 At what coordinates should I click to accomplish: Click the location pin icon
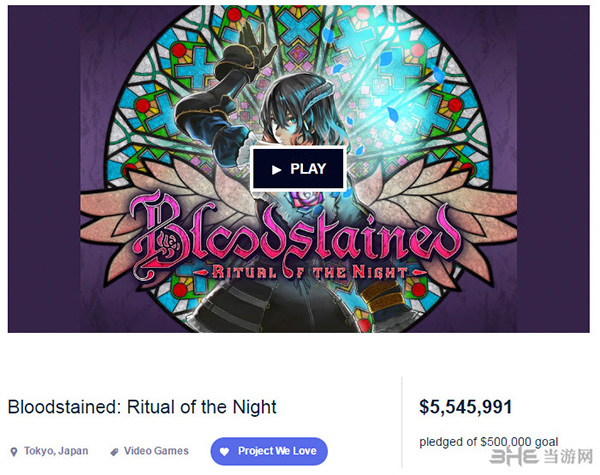pyautogui.click(x=14, y=452)
